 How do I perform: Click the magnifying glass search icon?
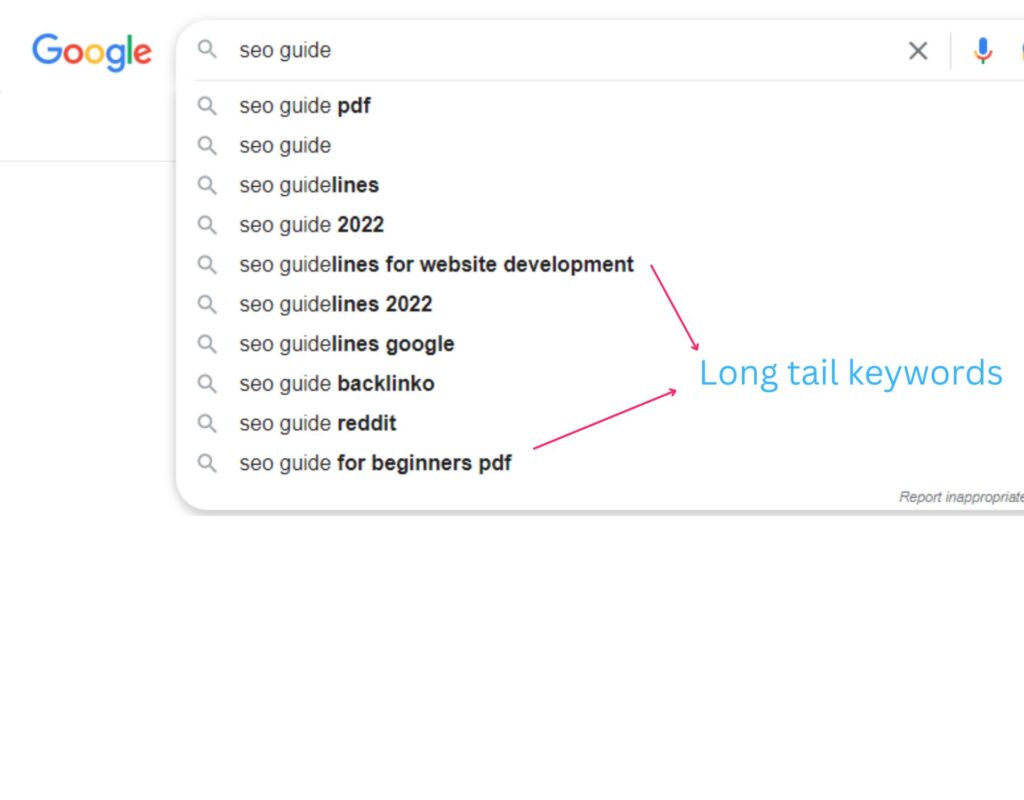click(207, 50)
